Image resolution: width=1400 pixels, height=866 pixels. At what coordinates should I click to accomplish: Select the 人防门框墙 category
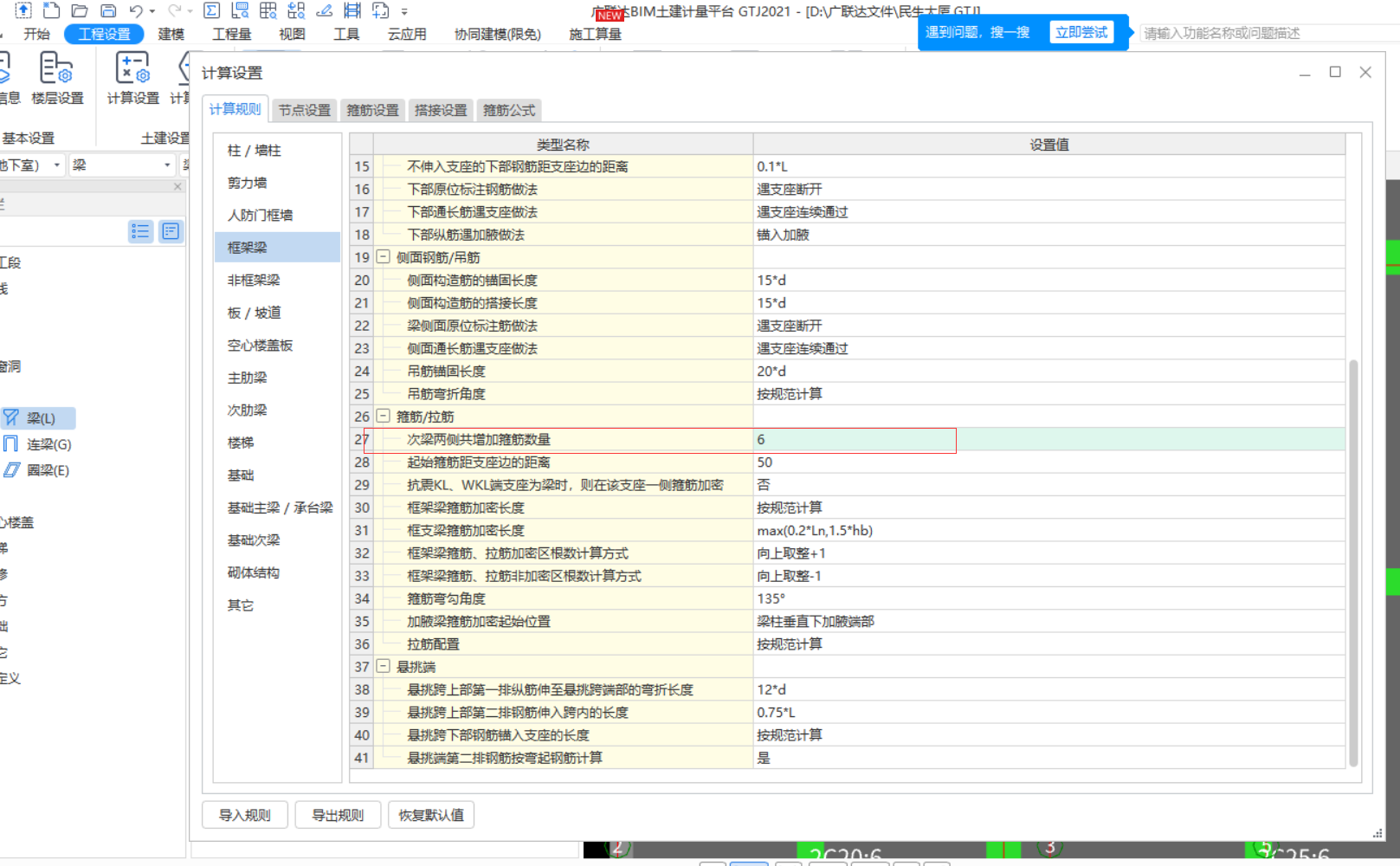(x=278, y=215)
